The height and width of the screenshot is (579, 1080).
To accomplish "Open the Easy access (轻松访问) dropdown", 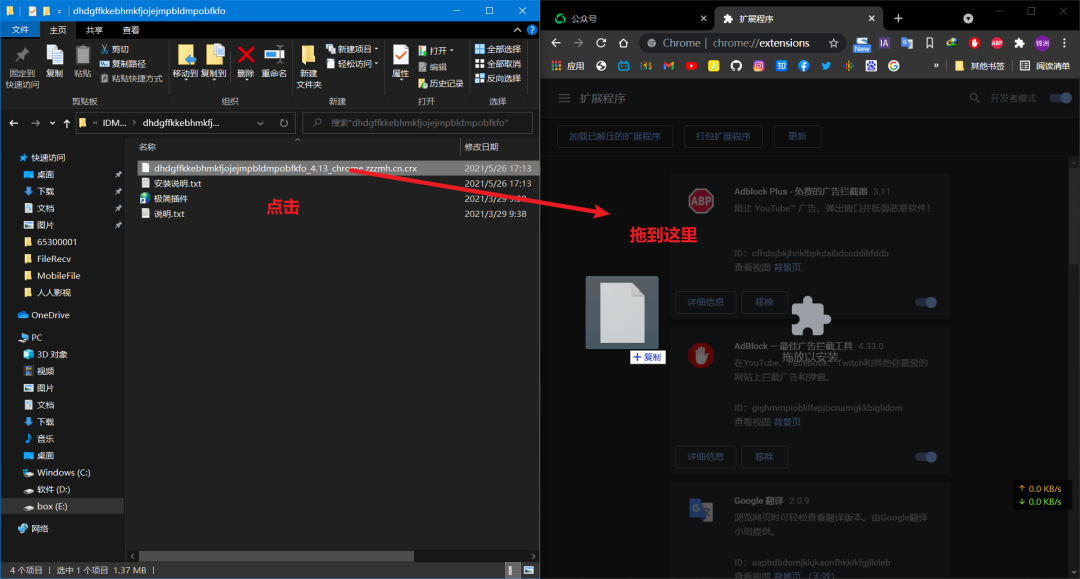I will [352, 64].
